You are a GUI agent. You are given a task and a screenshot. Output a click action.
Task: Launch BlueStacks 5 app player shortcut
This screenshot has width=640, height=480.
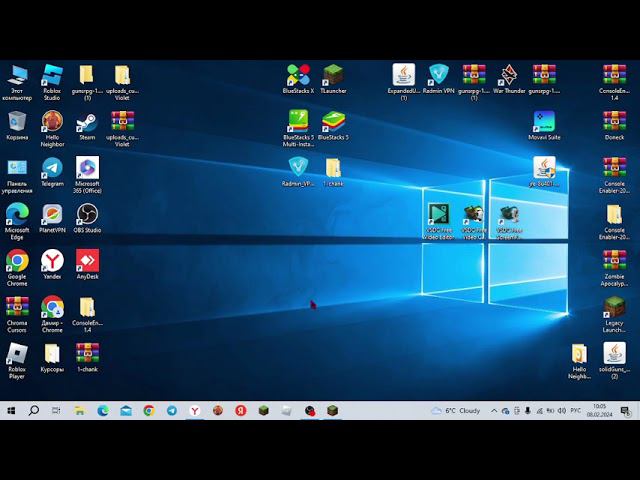(x=333, y=126)
